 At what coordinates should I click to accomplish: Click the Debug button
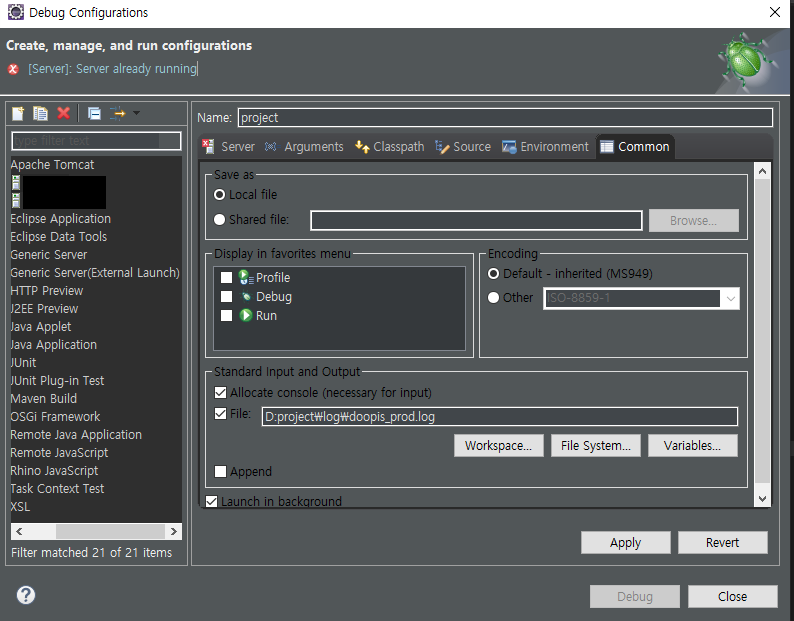click(x=634, y=596)
